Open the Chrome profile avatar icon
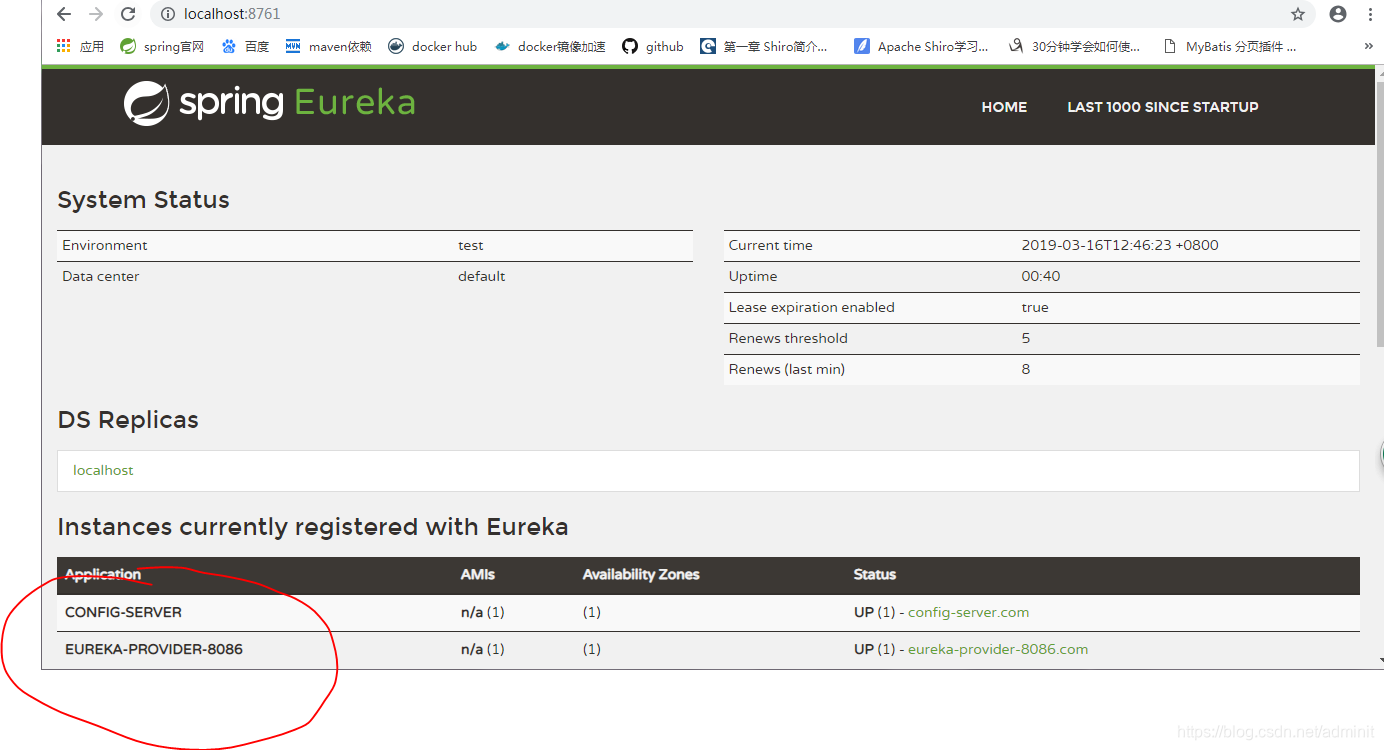This screenshot has height=750, width=1384. 1338,14
